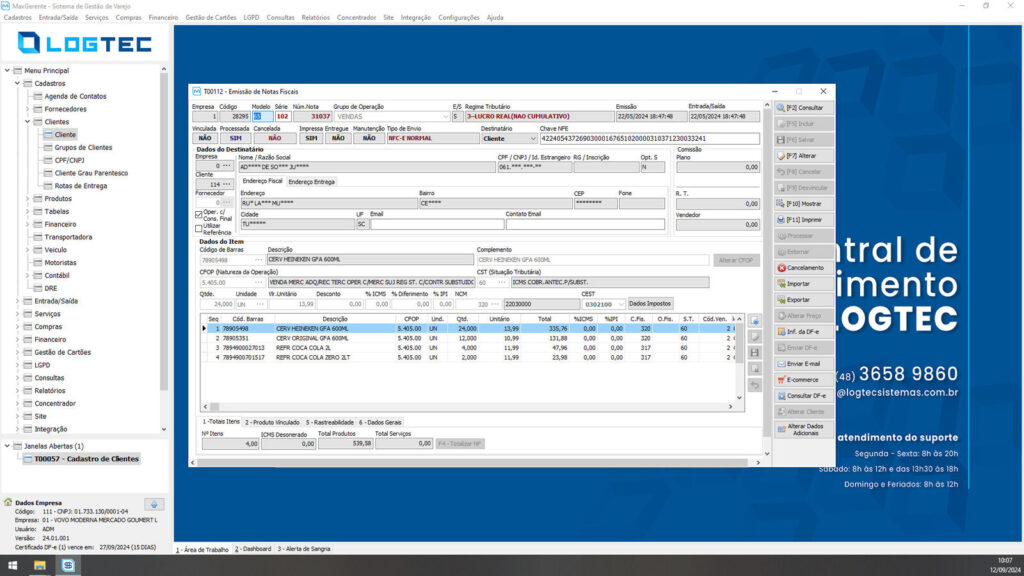Screen dimensions: 1024x576
Task: Click the Inf. da DF-e icon
Action: point(781,332)
